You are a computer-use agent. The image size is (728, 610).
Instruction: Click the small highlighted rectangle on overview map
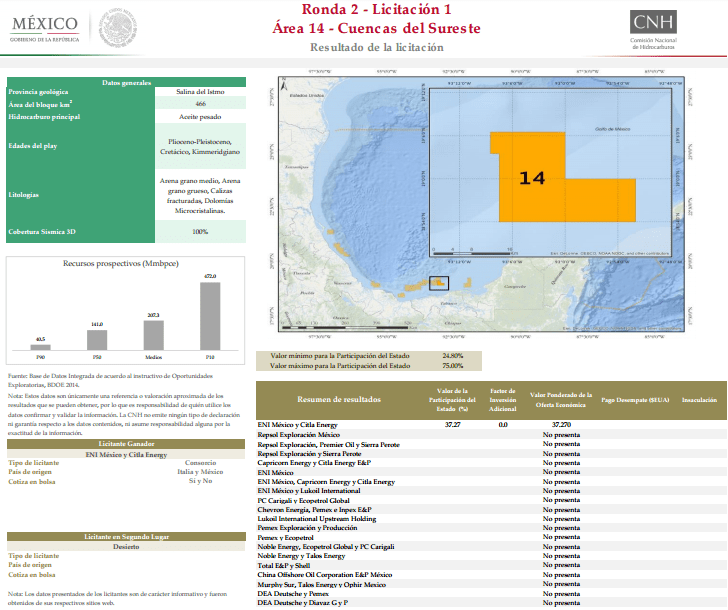[x=439, y=283]
